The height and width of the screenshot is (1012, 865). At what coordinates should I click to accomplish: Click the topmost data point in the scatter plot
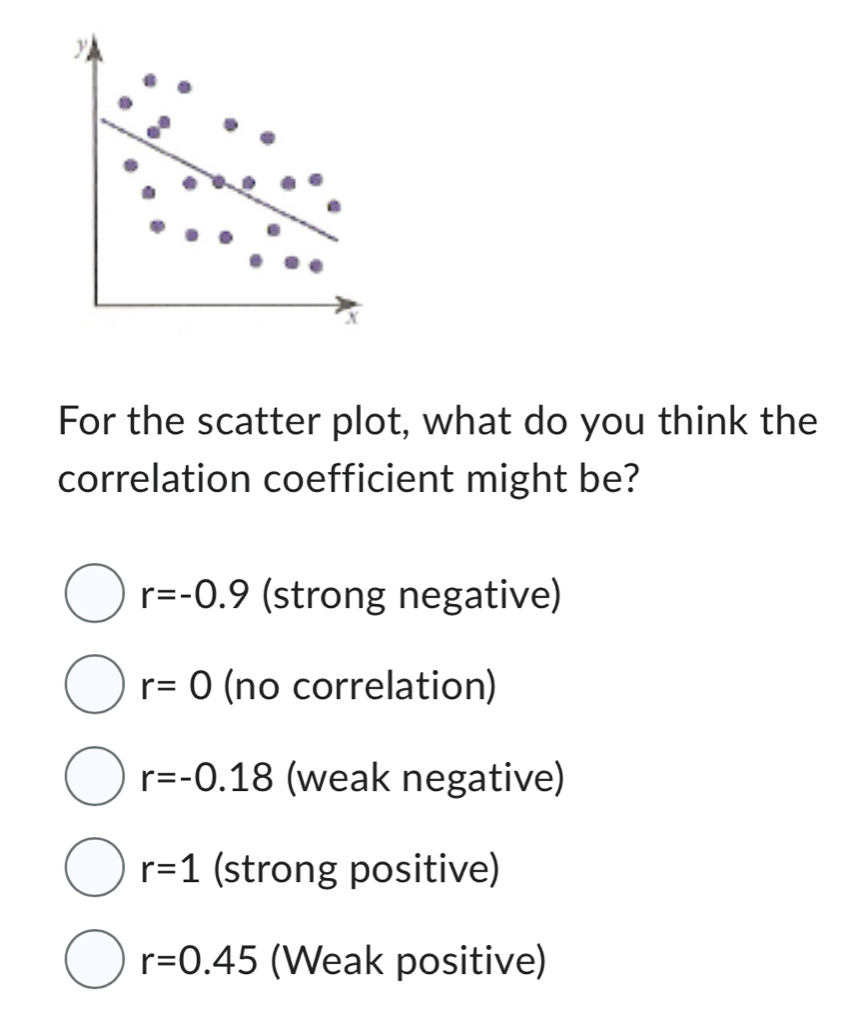(x=147, y=78)
